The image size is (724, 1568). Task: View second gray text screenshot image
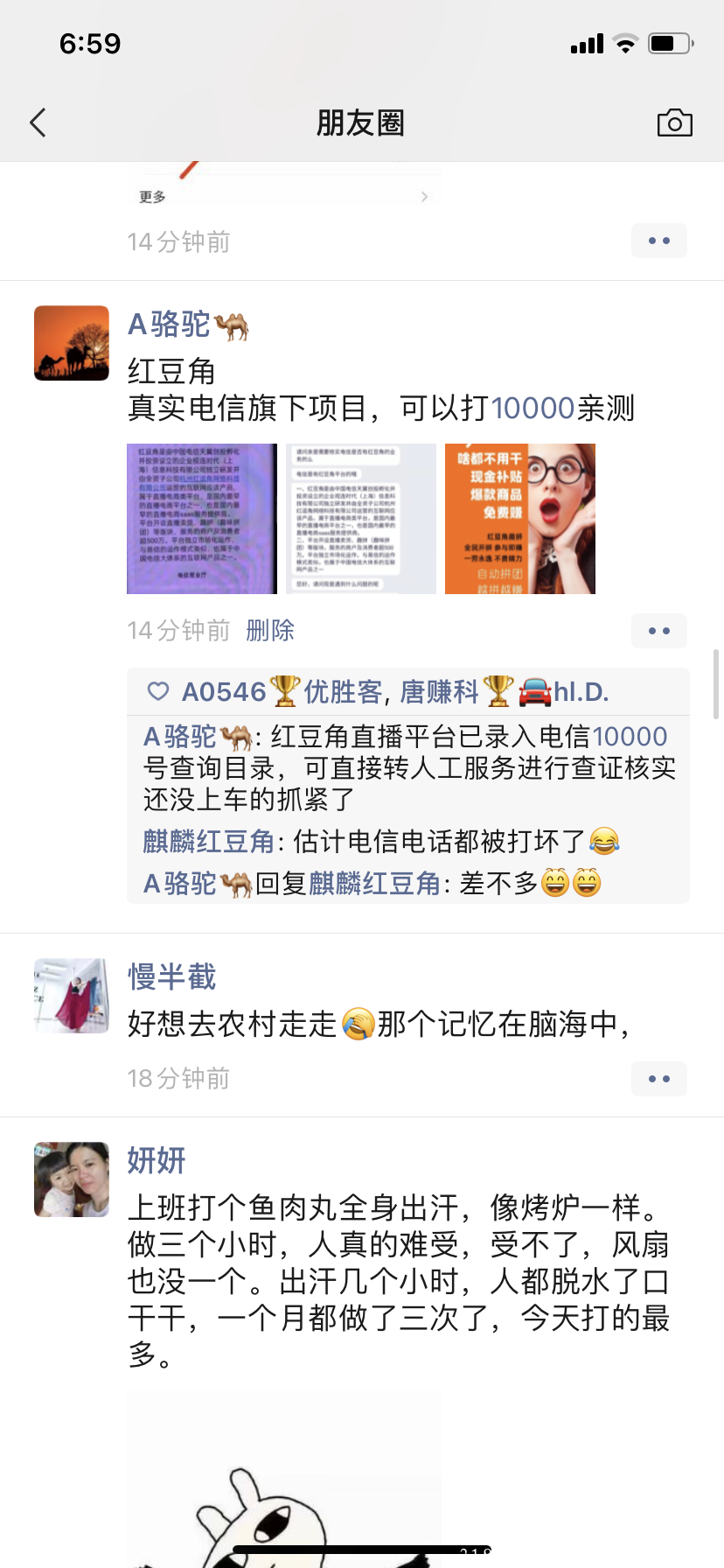pos(361,519)
